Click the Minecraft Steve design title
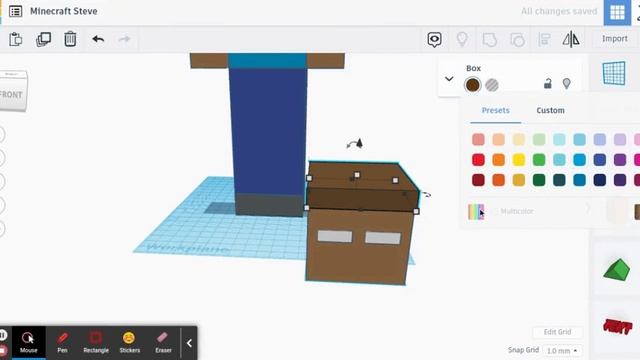 coord(64,11)
